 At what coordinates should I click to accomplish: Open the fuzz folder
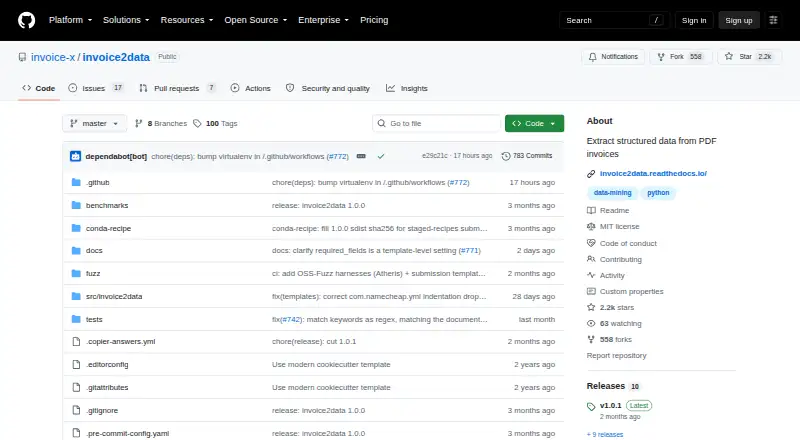pyautogui.click(x=93, y=274)
